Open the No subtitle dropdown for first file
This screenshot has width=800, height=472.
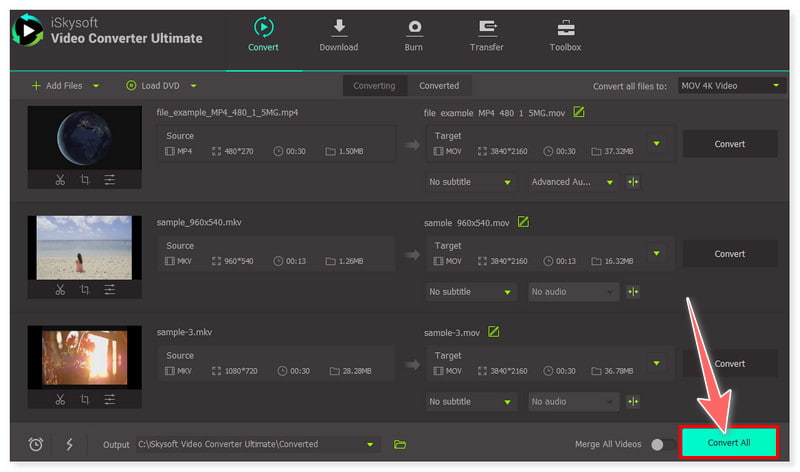point(470,182)
